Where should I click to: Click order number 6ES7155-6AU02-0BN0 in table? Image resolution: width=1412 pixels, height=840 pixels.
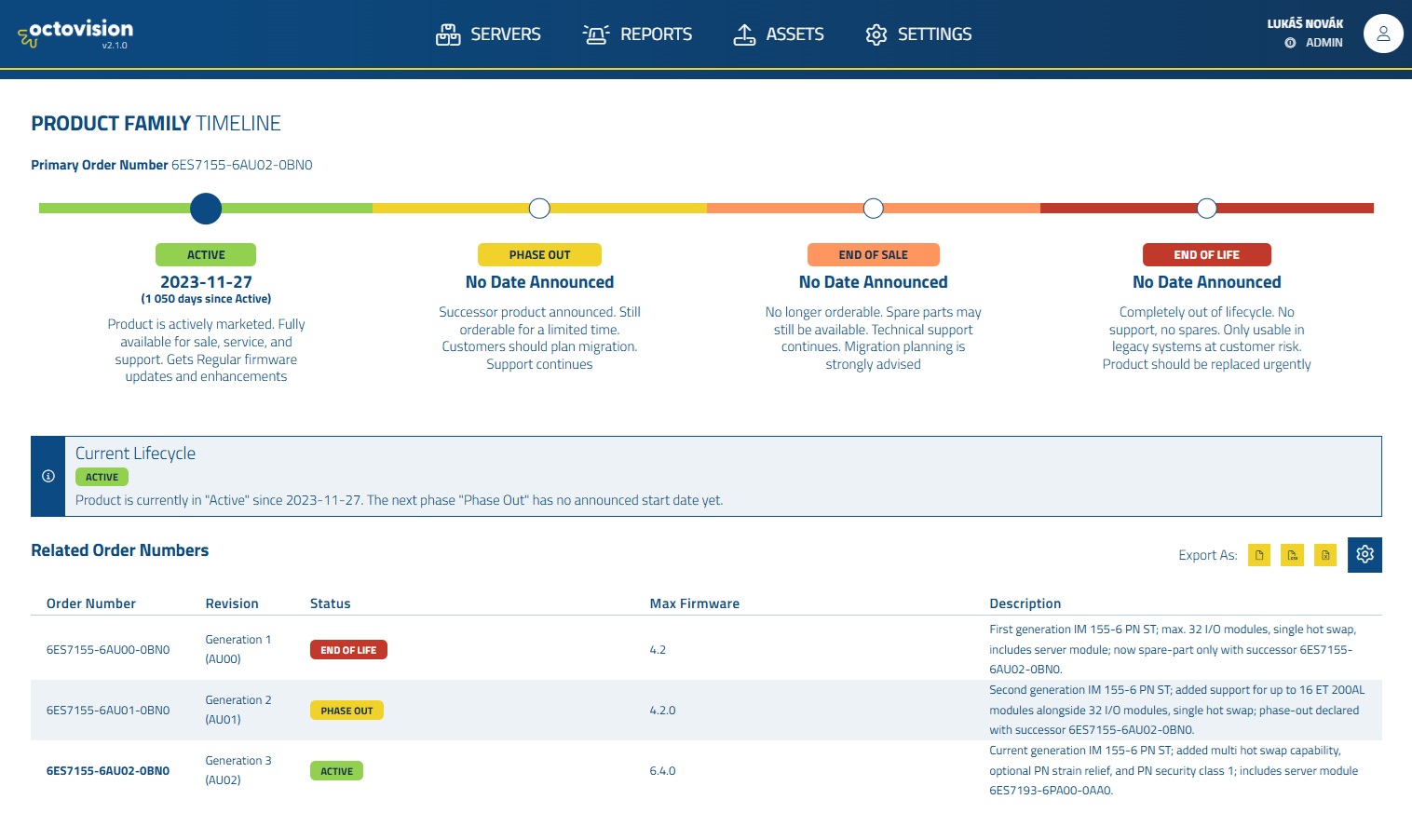click(108, 771)
